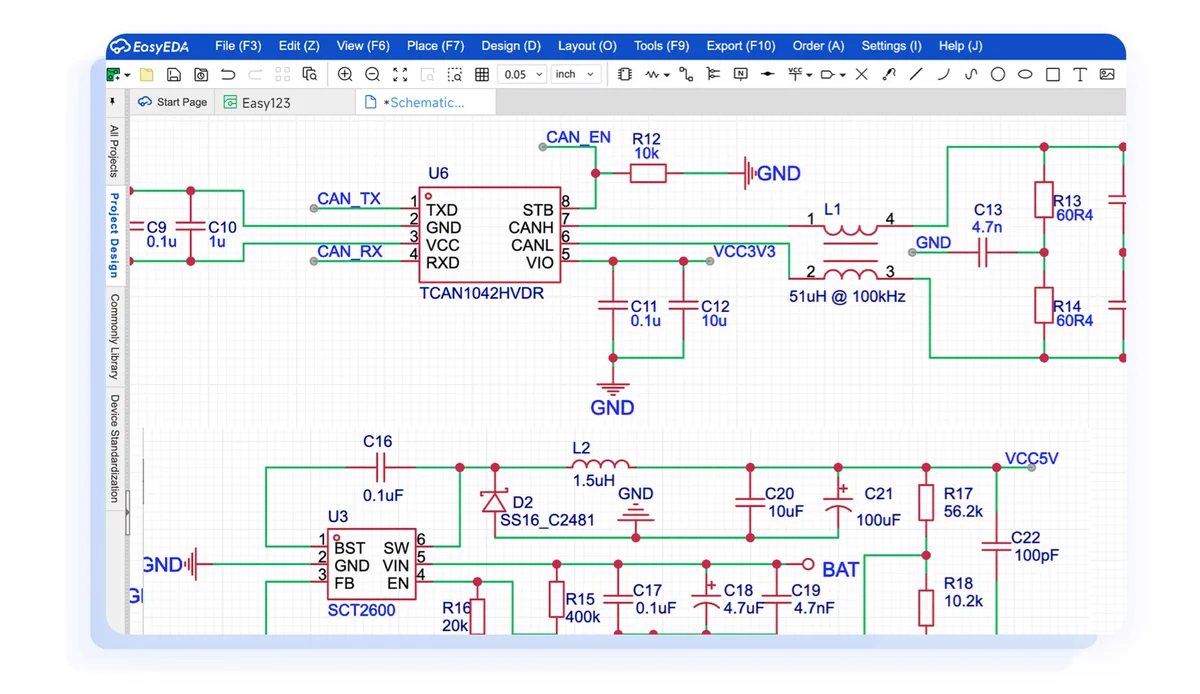This screenshot has width=1200, height=694.
Task: Expand the net port dropdown arrow
Action: pyautogui.click(x=842, y=75)
